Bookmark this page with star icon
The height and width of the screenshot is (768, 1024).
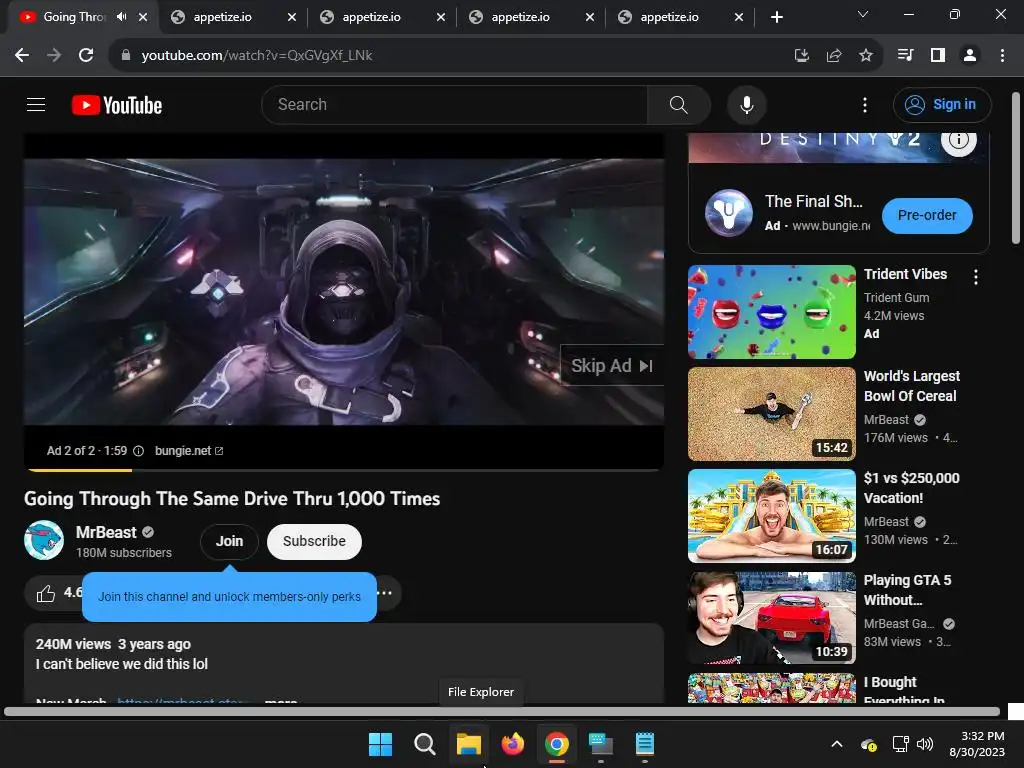[x=866, y=56]
